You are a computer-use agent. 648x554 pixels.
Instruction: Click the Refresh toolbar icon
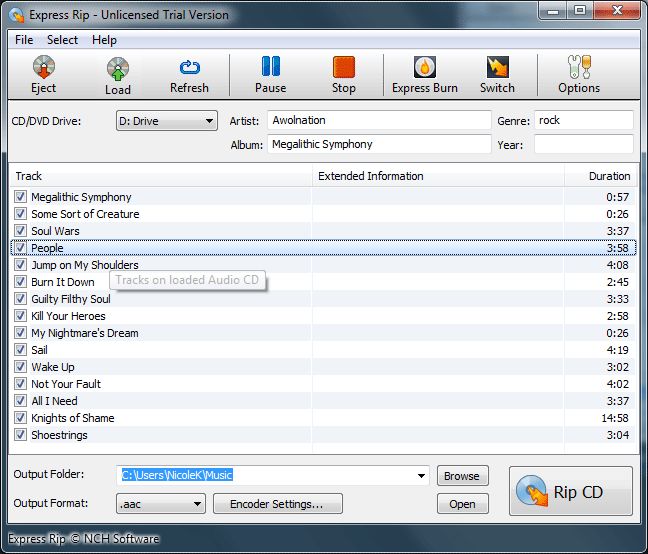coord(189,69)
